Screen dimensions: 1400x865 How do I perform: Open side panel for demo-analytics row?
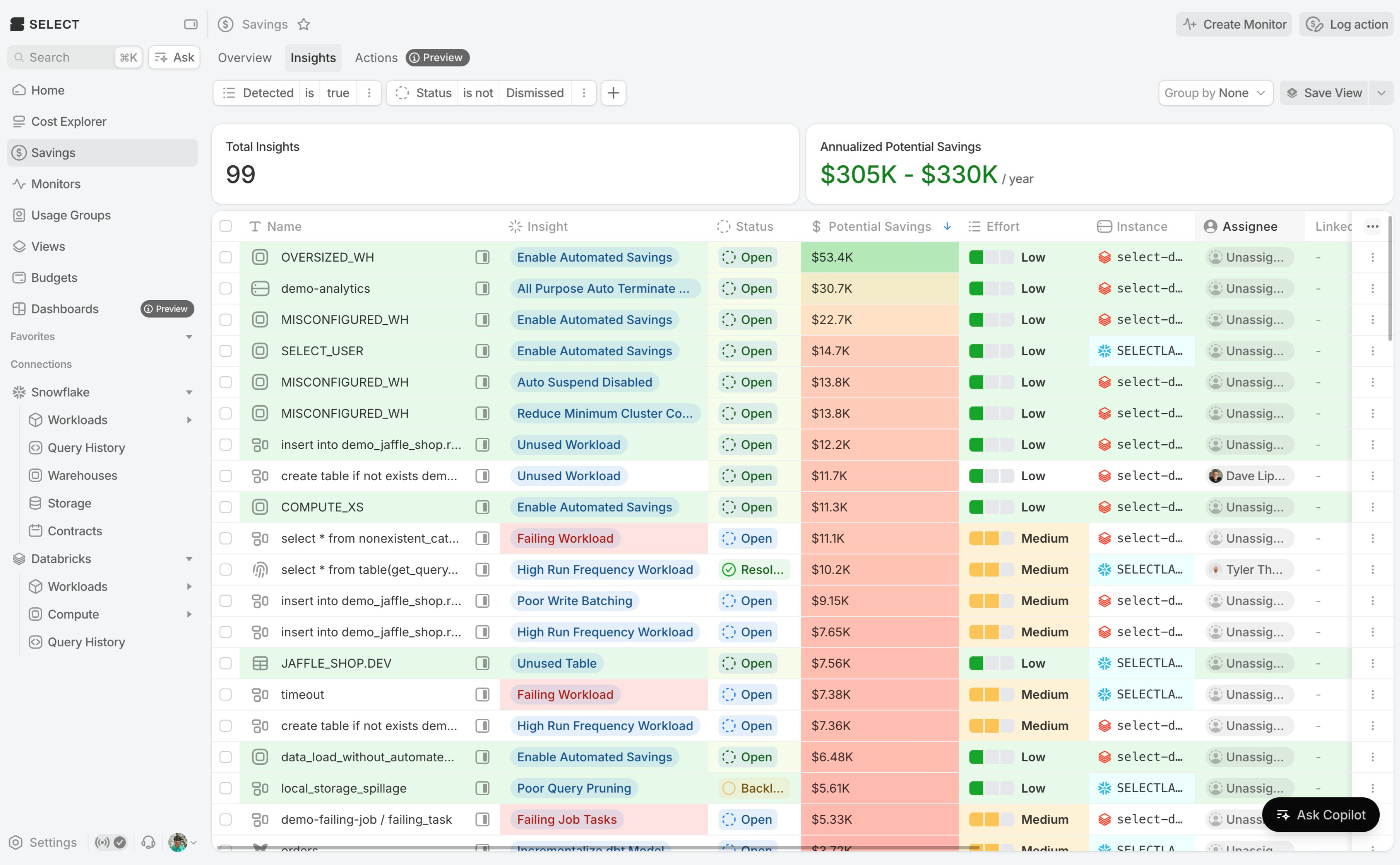point(482,288)
